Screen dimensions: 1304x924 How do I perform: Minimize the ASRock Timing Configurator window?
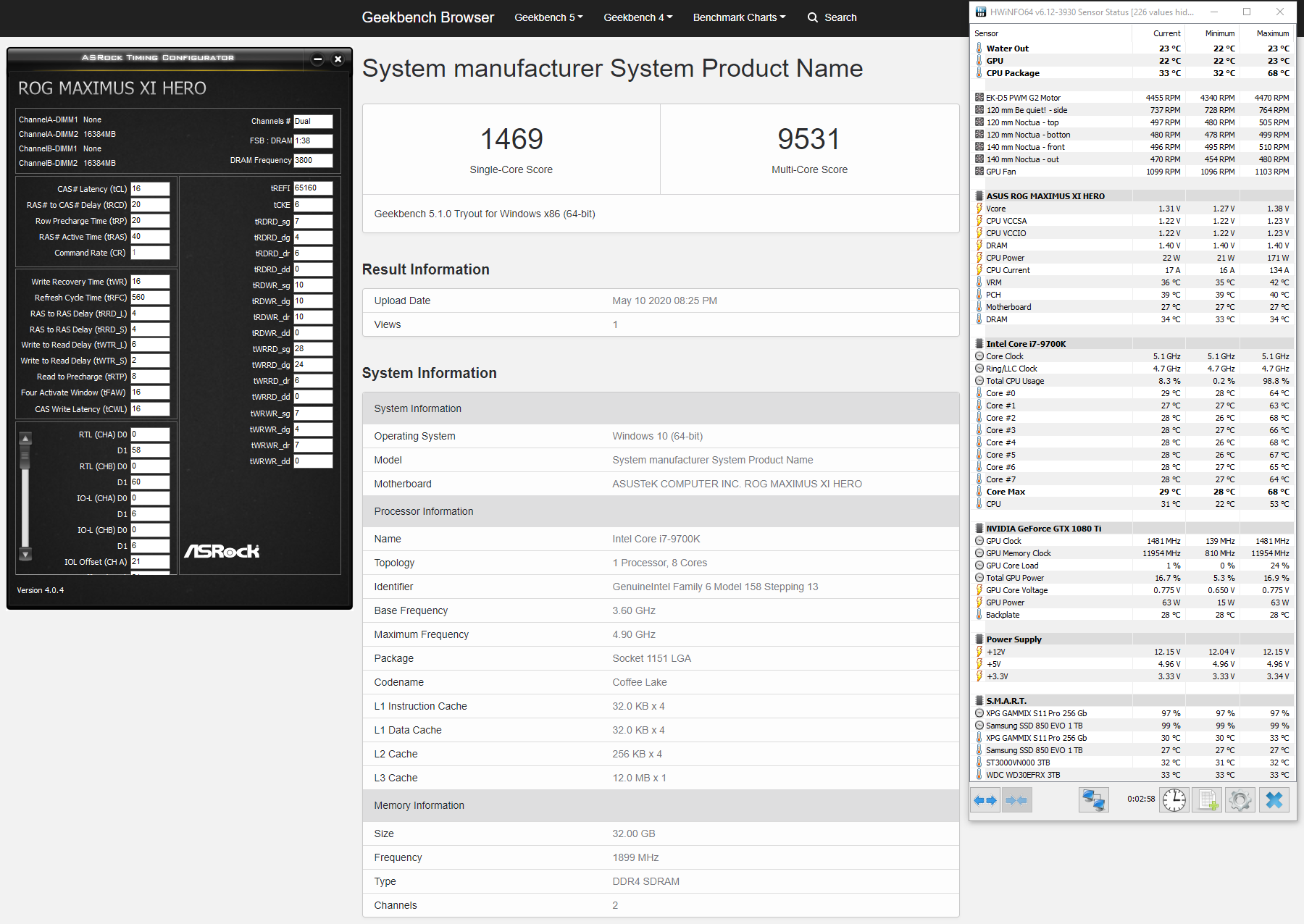(x=317, y=59)
